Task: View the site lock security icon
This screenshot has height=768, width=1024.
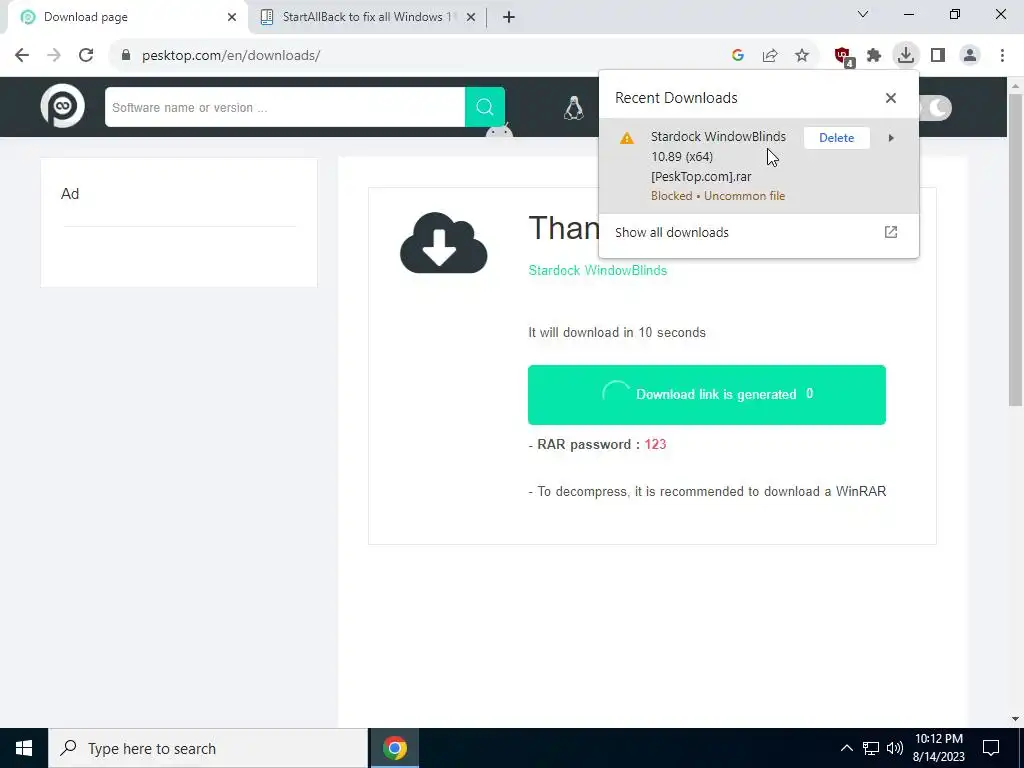Action: [126, 56]
